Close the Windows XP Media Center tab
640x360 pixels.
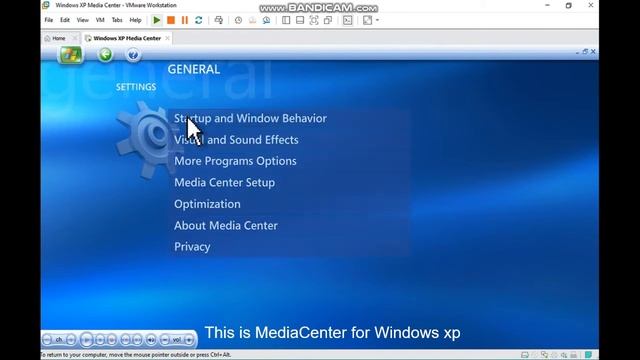pos(167,38)
